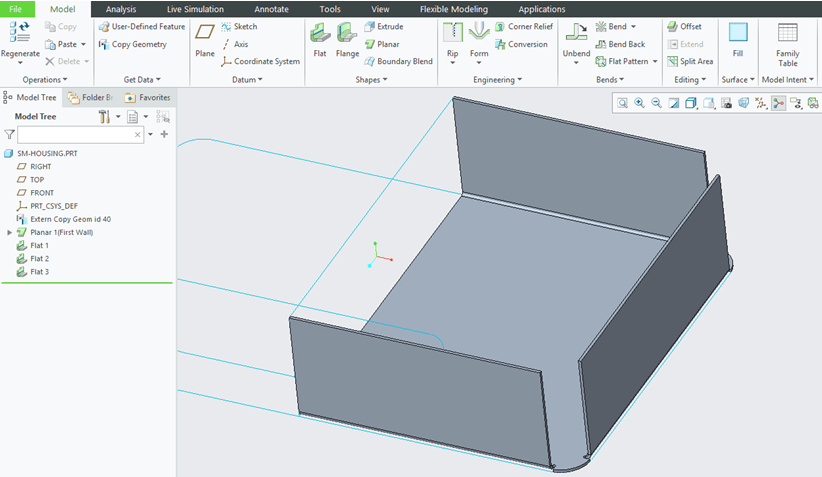The height and width of the screenshot is (477, 822).
Task: Click the model tree search field
Action: [x=80, y=134]
